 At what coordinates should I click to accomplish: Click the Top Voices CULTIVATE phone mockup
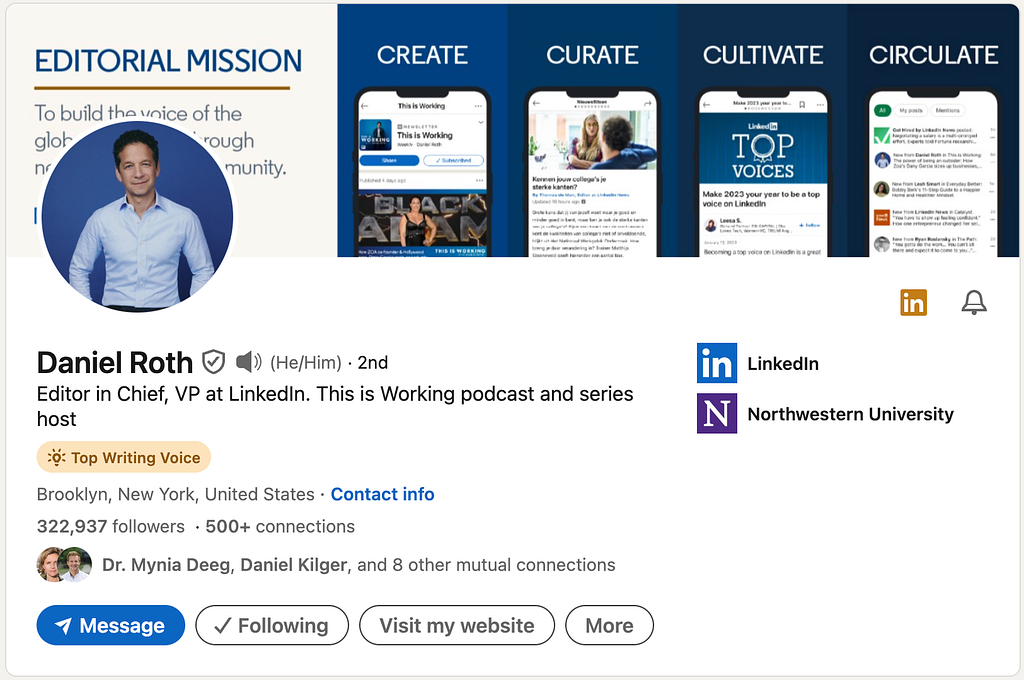(763, 172)
